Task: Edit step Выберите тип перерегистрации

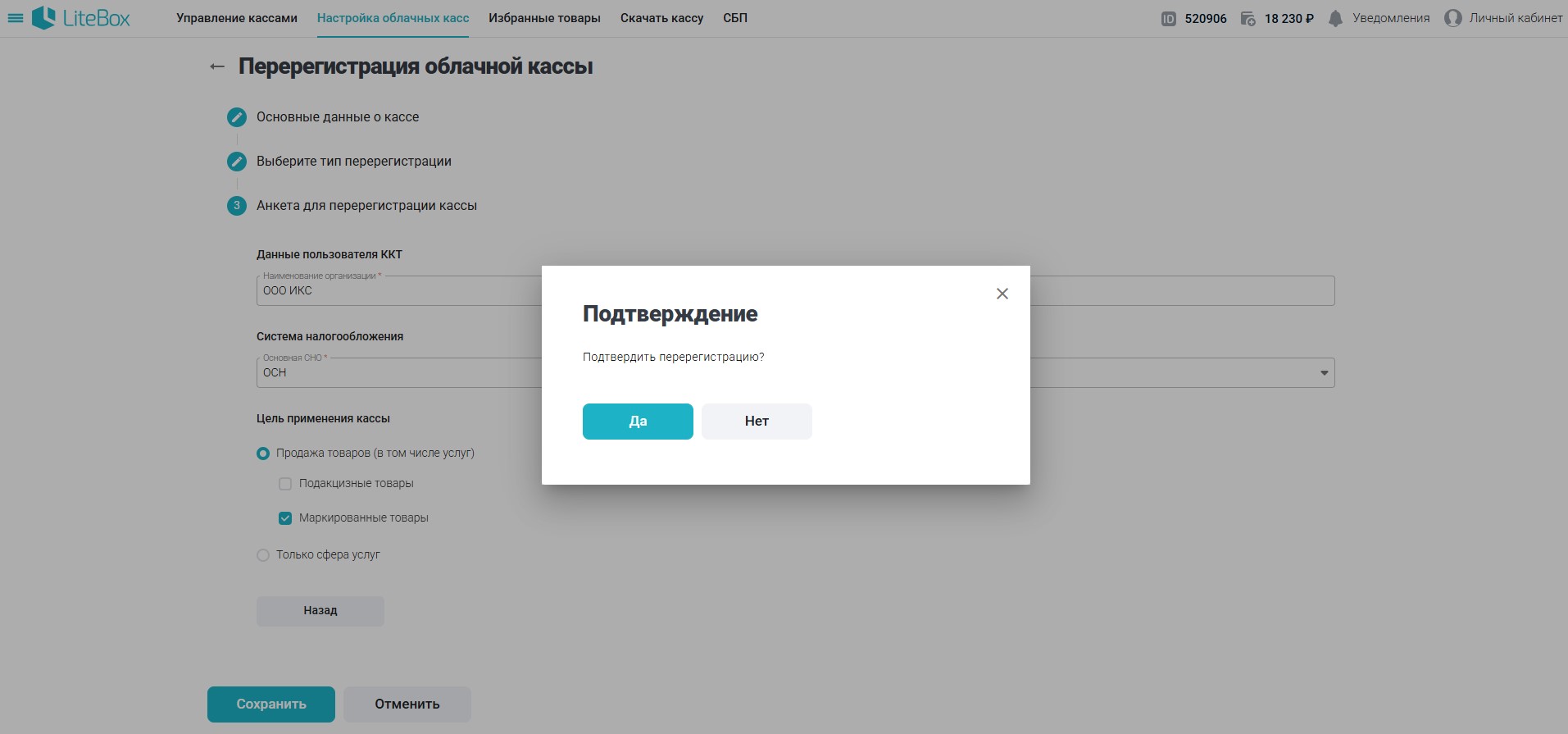Action: click(237, 162)
